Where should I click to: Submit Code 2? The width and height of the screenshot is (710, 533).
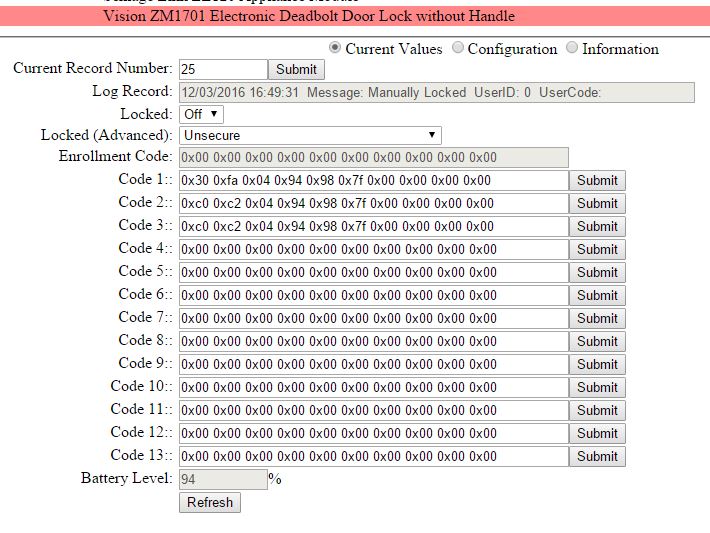coord(597,203)
